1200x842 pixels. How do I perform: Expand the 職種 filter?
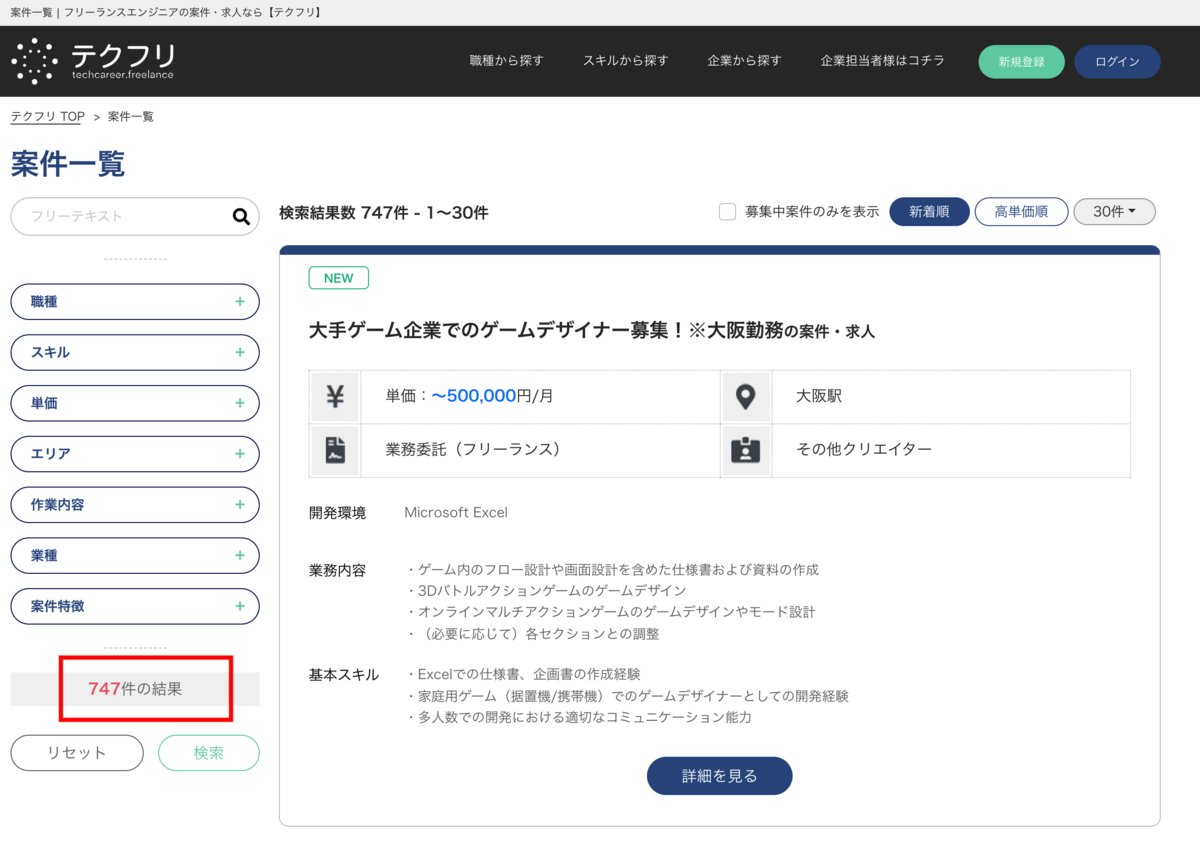[x=135, y=301]
